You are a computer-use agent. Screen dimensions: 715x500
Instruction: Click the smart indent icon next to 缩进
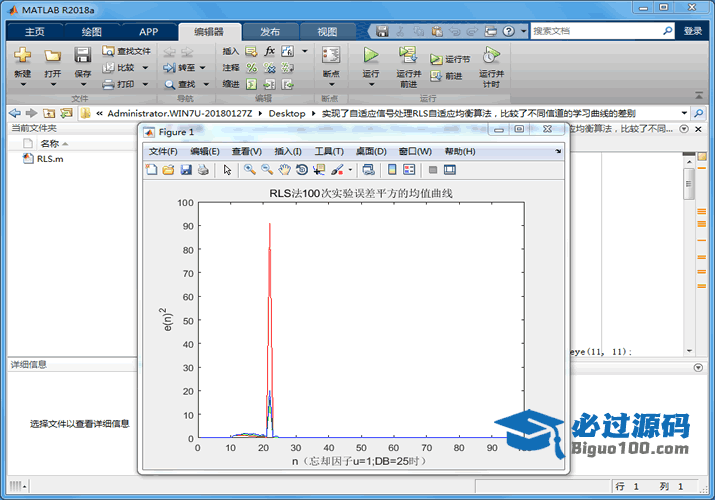tap(251, 84)
